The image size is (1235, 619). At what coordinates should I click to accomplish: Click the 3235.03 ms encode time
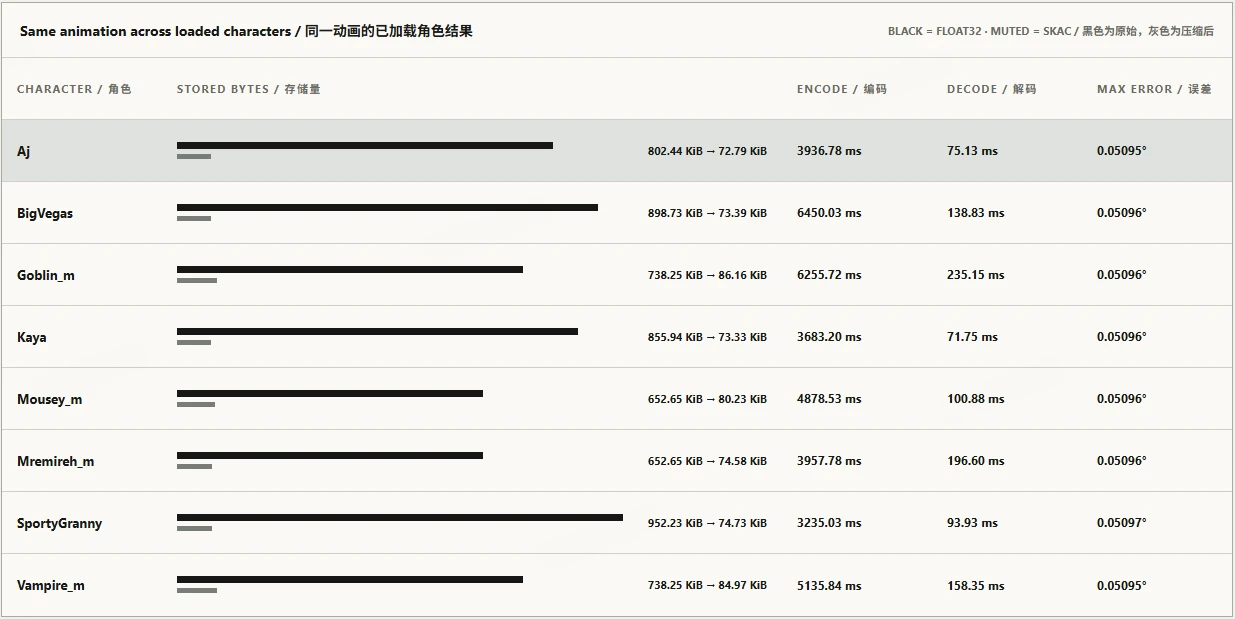click(829, 523)
